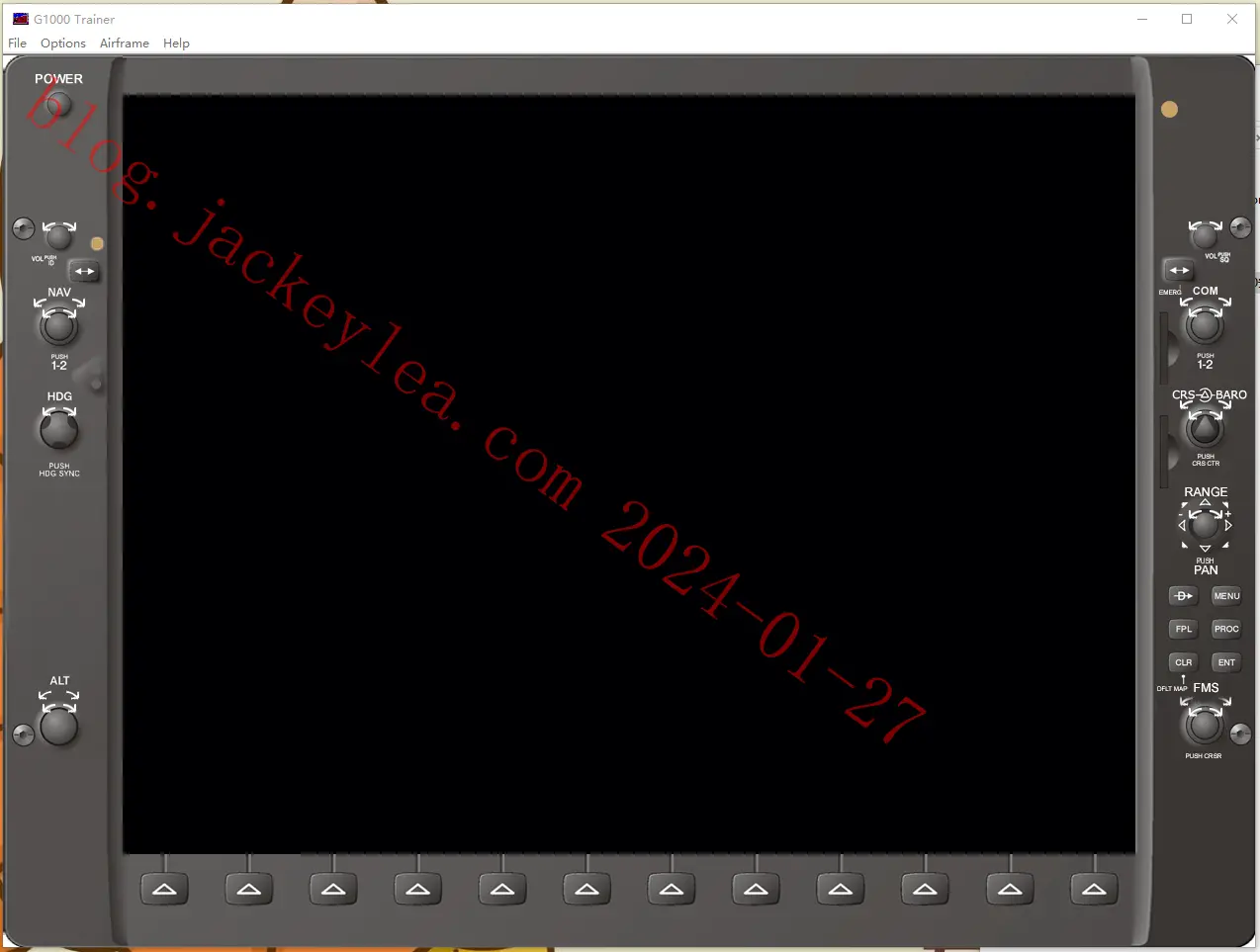Image resolution: width=1260 pixels, height=952 pixels.
Task: Click the COM tuning knob
Action: (x=1205, y=325)
